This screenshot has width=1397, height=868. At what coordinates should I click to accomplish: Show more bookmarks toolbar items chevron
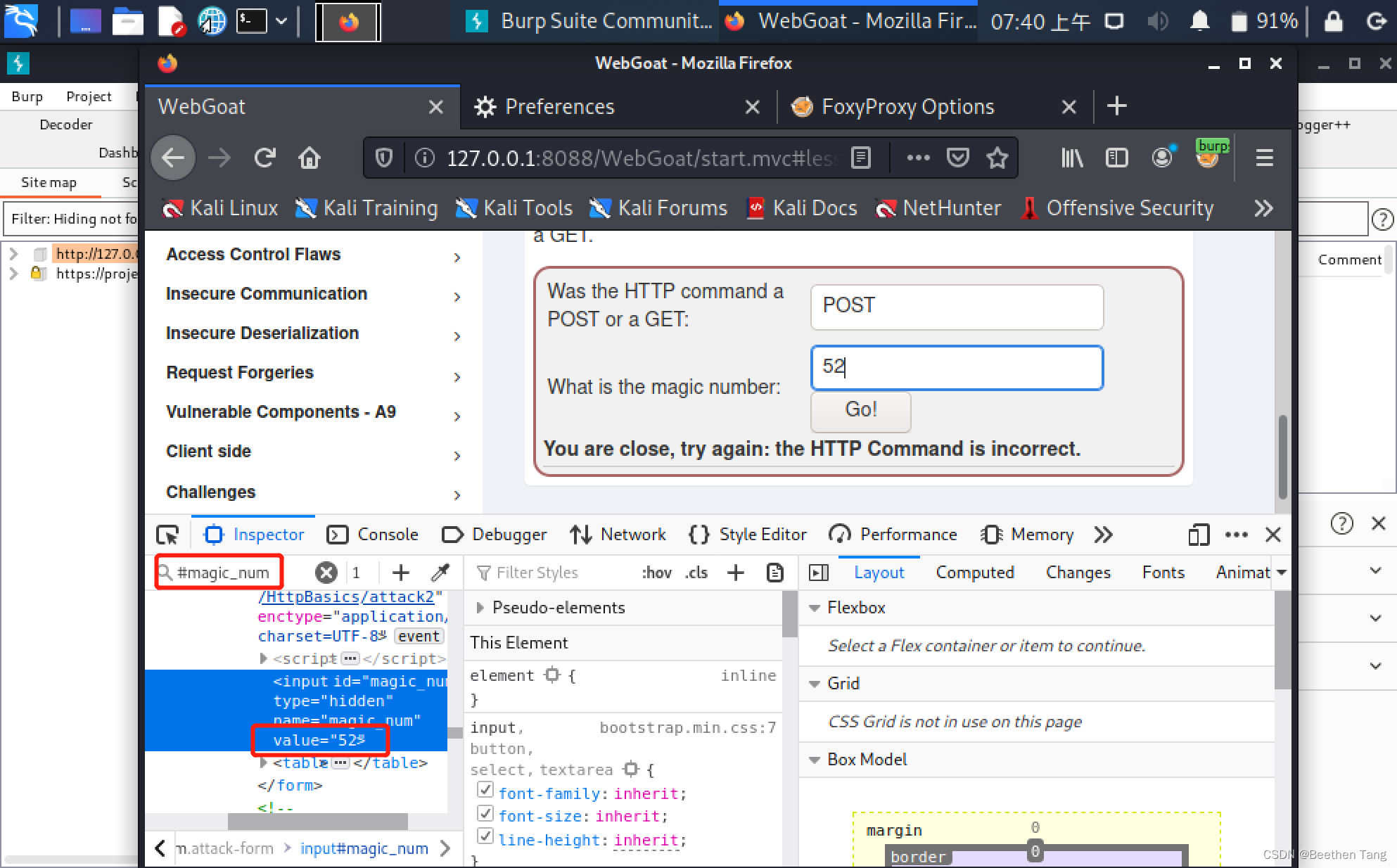point(1263,208)
